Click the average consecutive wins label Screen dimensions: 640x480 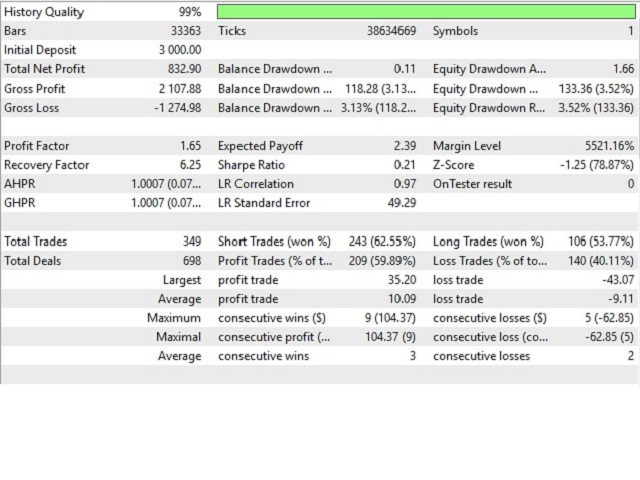click(263, 356)
